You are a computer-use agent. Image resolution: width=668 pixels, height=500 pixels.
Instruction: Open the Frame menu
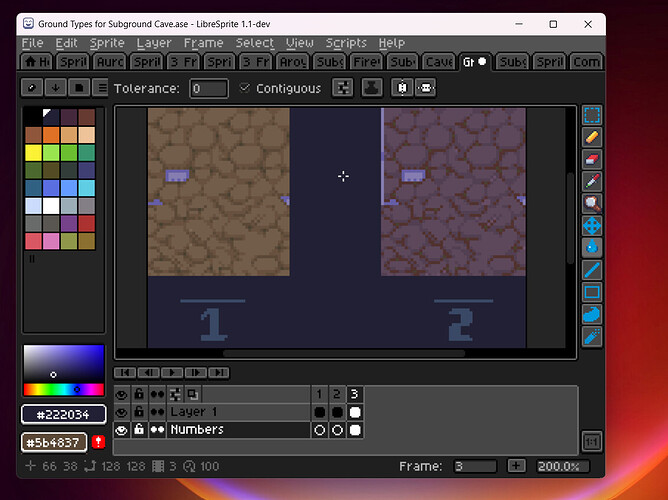pos(204,43)
